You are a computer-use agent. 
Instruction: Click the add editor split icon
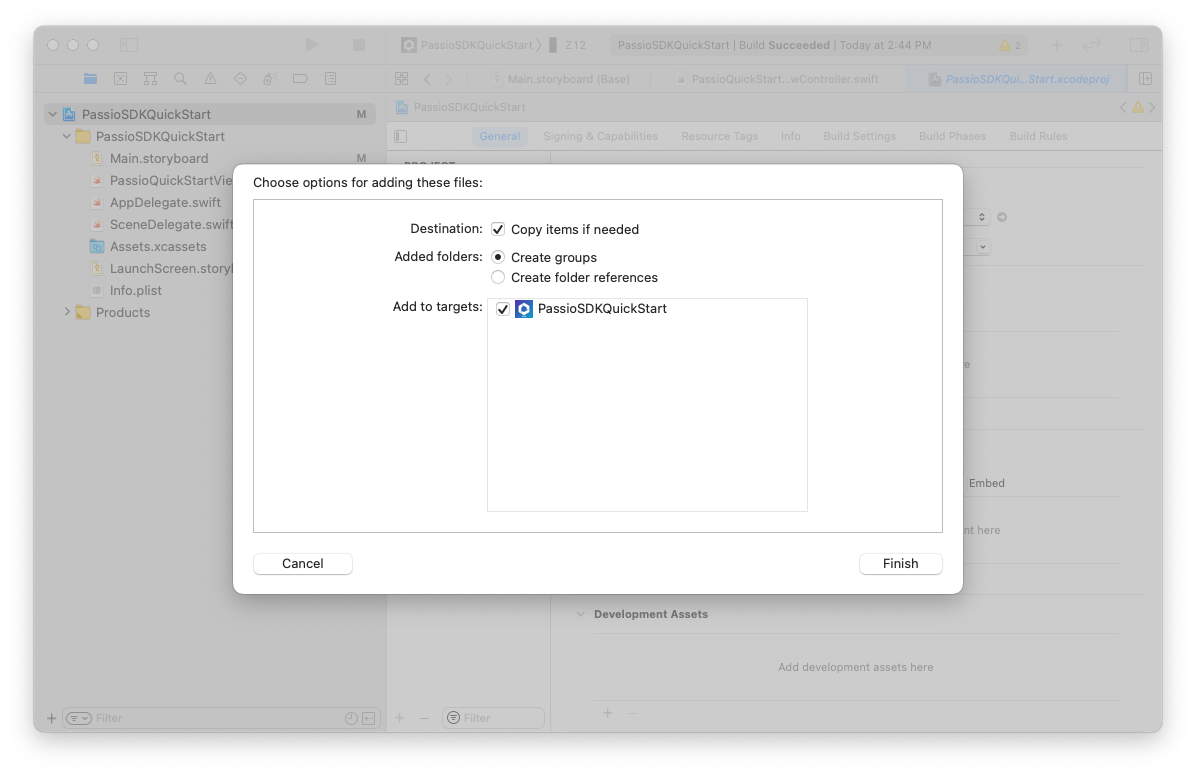click(1145, 79)
